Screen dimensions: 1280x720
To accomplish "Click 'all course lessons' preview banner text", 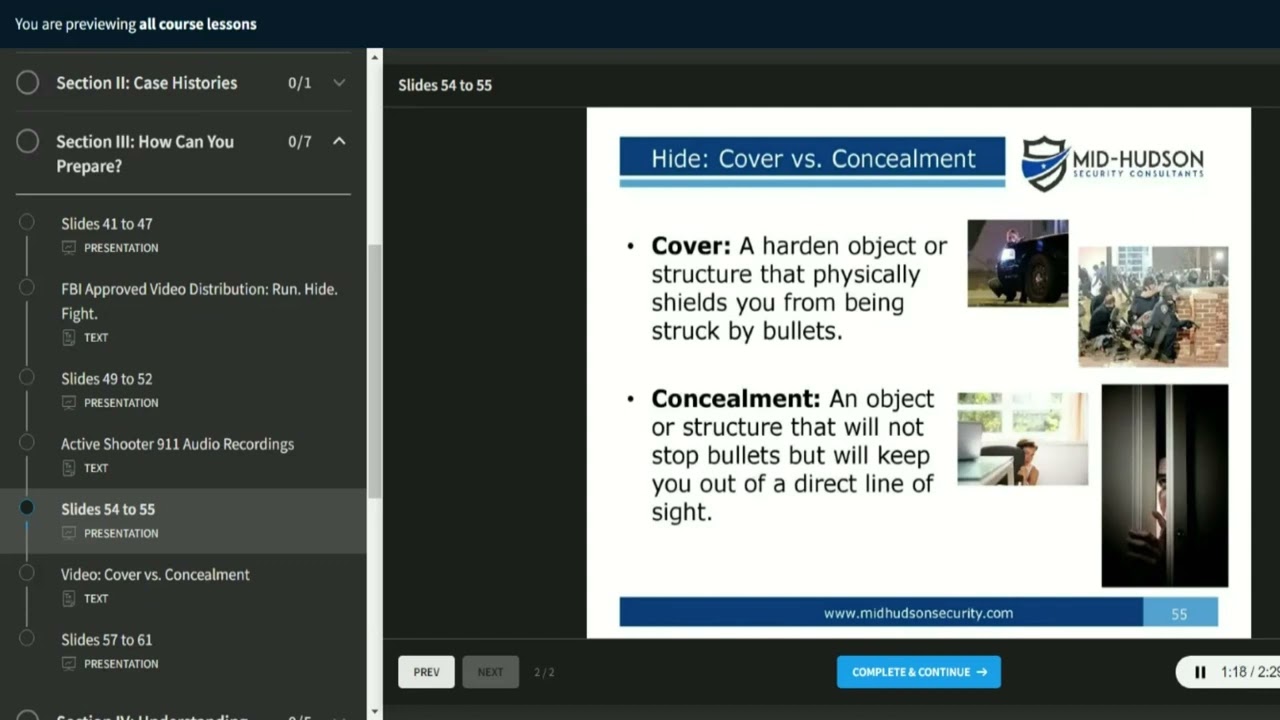I will click(198, 24).
